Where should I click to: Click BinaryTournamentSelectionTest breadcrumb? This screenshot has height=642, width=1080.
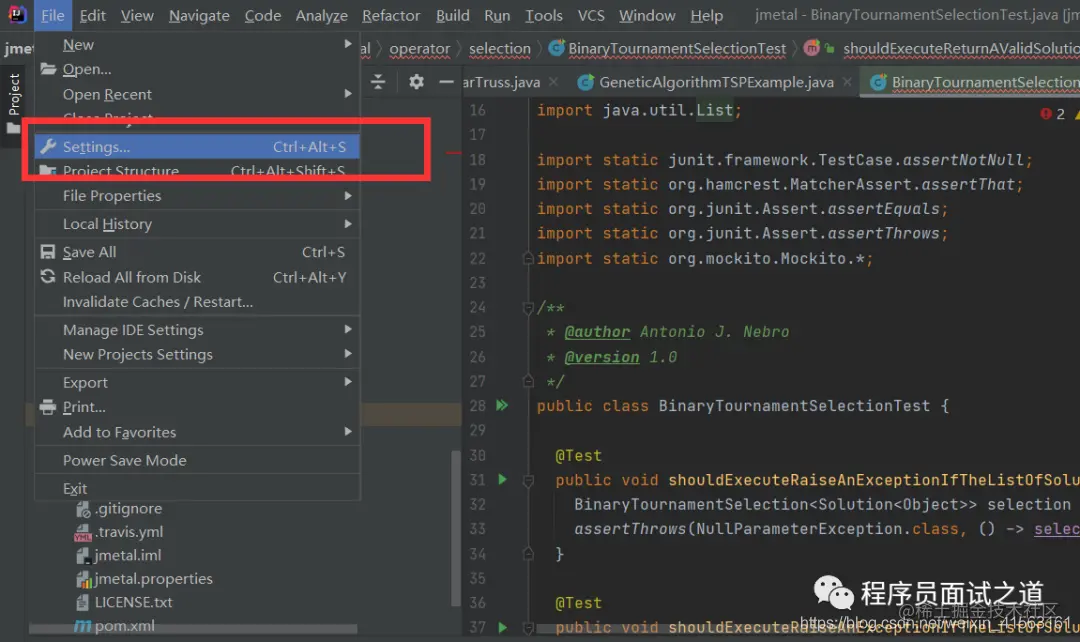pyautogui.click(x=667, y=49)
